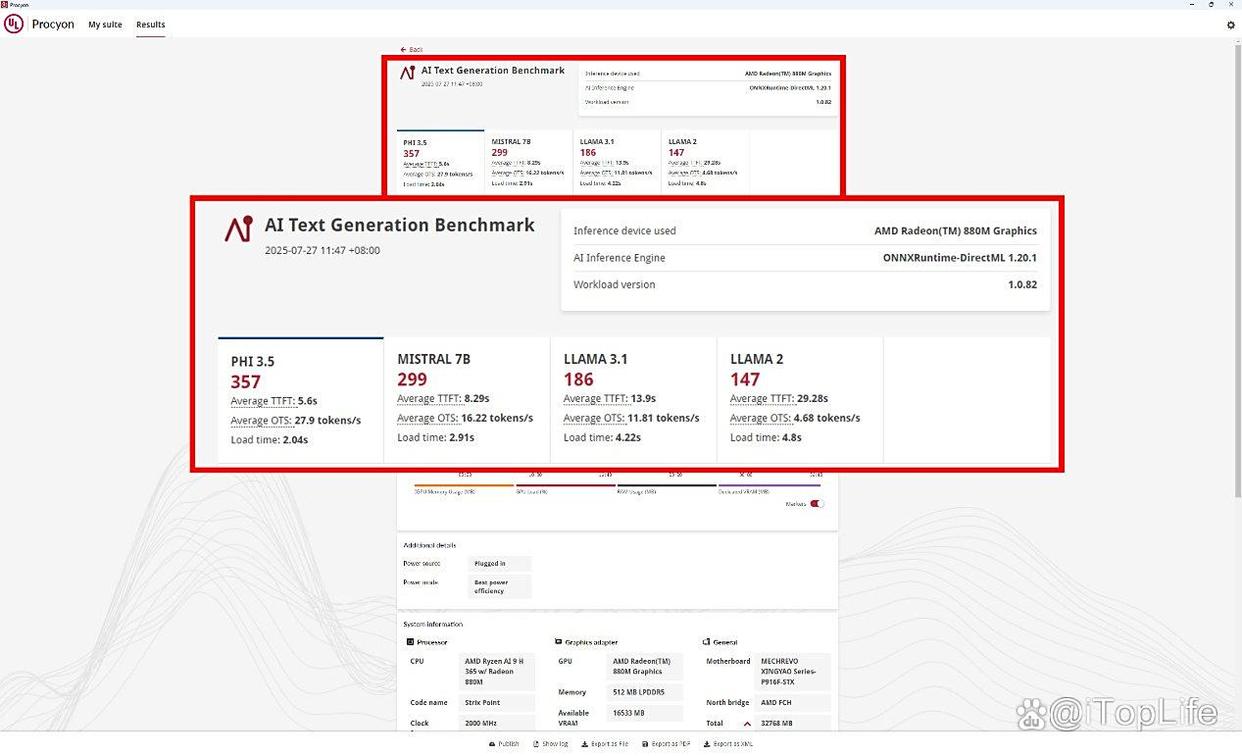
Task: Open the Show log button
Action: (551, 744)
